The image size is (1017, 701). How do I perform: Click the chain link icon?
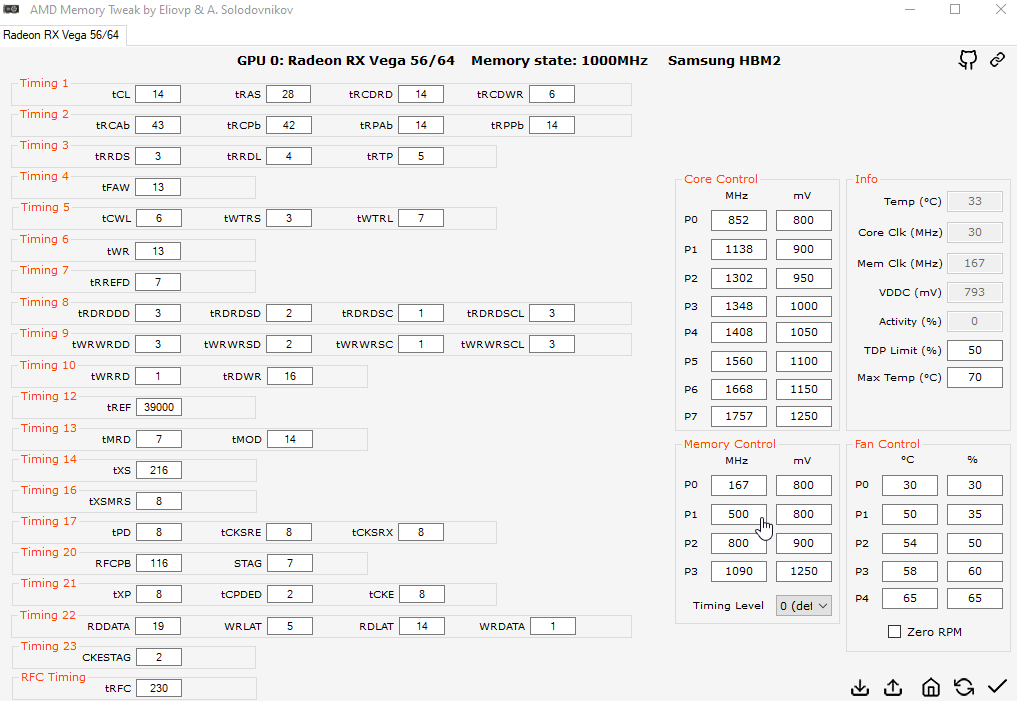click(x=998, y=60)
